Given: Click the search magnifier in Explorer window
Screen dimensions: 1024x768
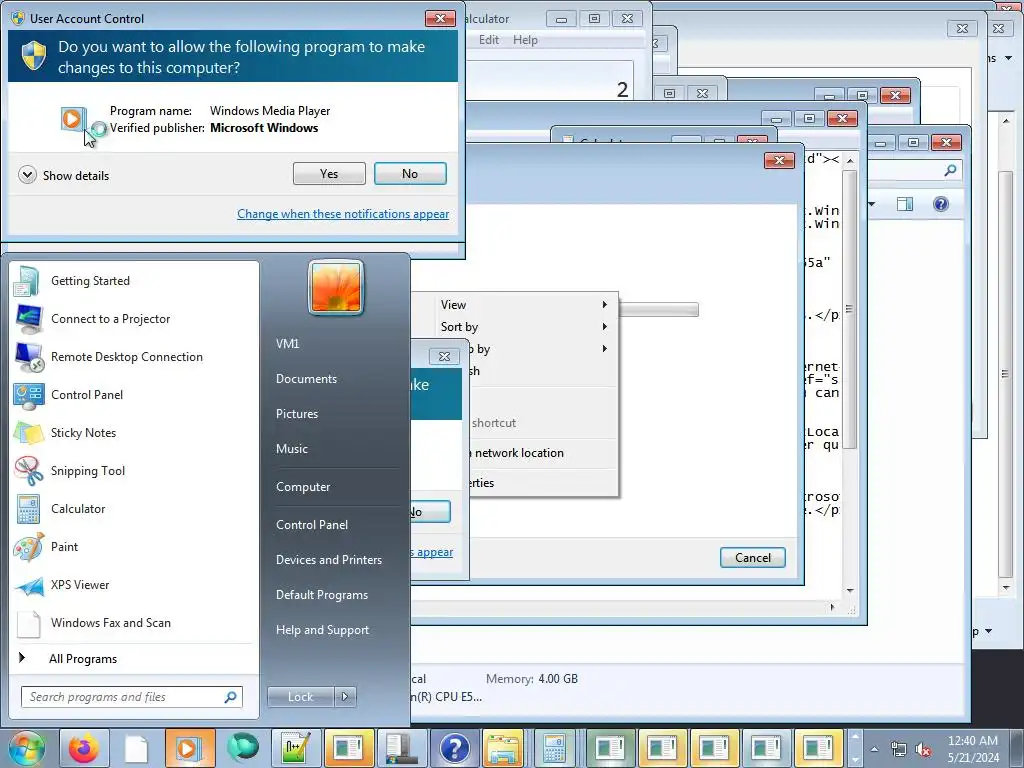Looking at the screenshot, I should (x=950, y=170).
